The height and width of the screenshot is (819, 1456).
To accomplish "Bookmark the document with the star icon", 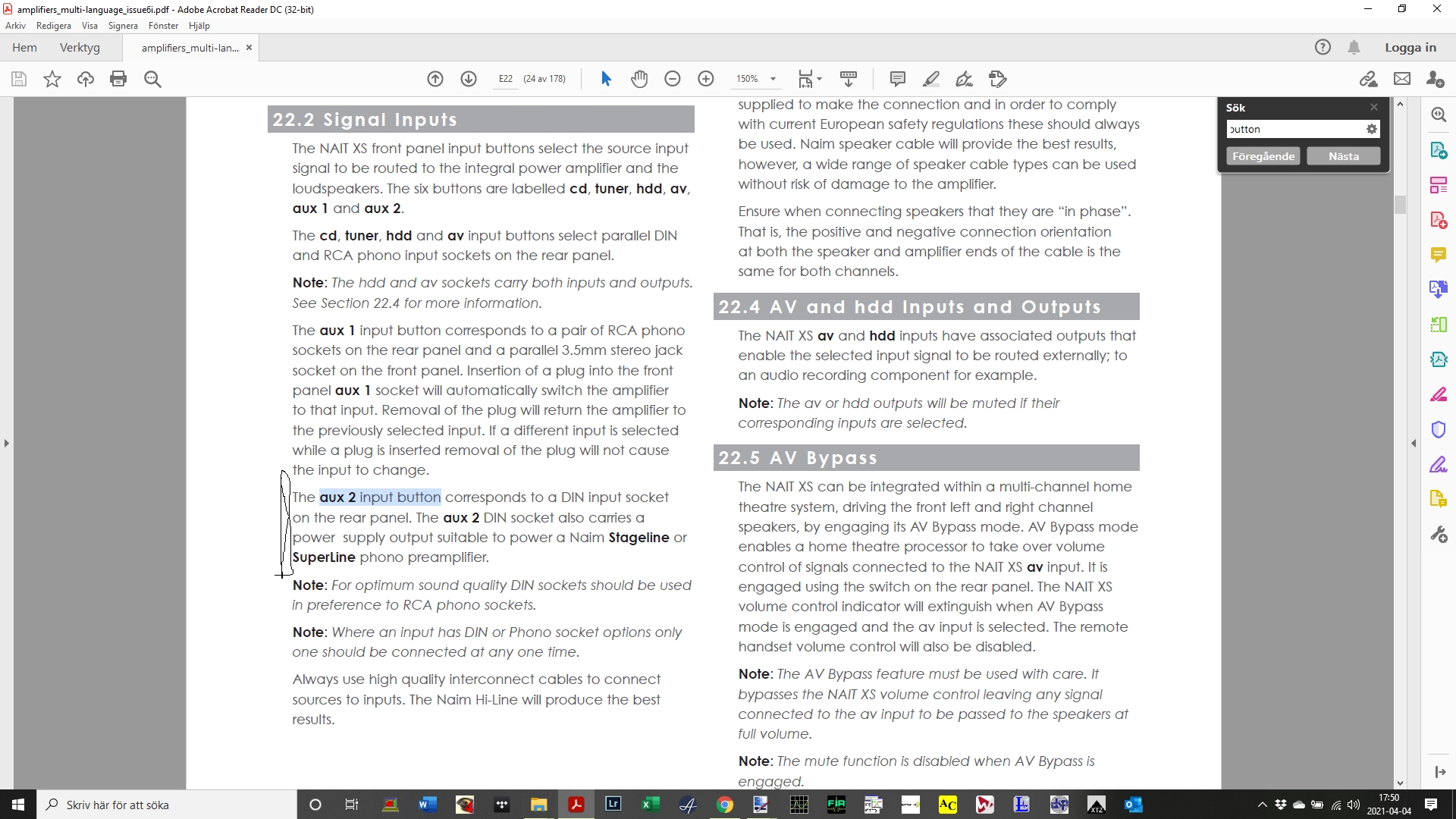I will pyautogui.click(x=52, y=79).
